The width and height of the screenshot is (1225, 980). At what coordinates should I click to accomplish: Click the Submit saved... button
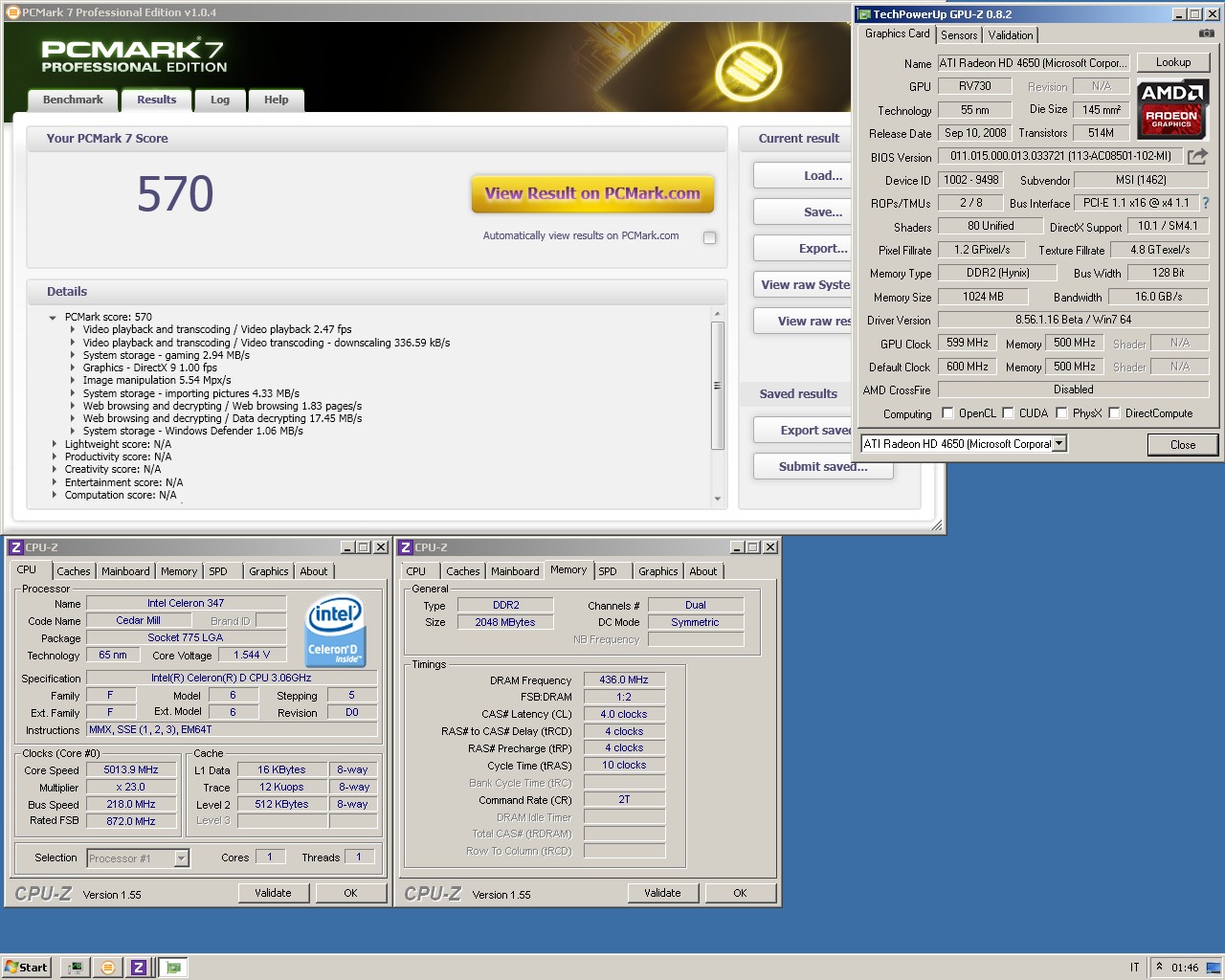pyautogui.click(x=823, y=467)
